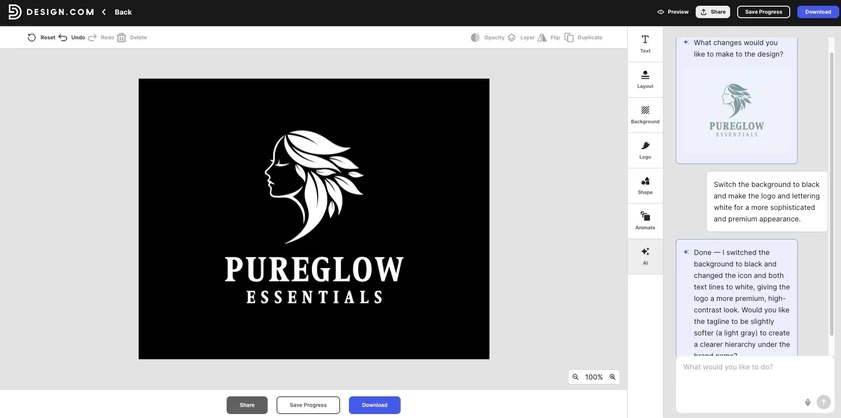
Task: Zoom out of the canvas
Action: tap(576, 377)
